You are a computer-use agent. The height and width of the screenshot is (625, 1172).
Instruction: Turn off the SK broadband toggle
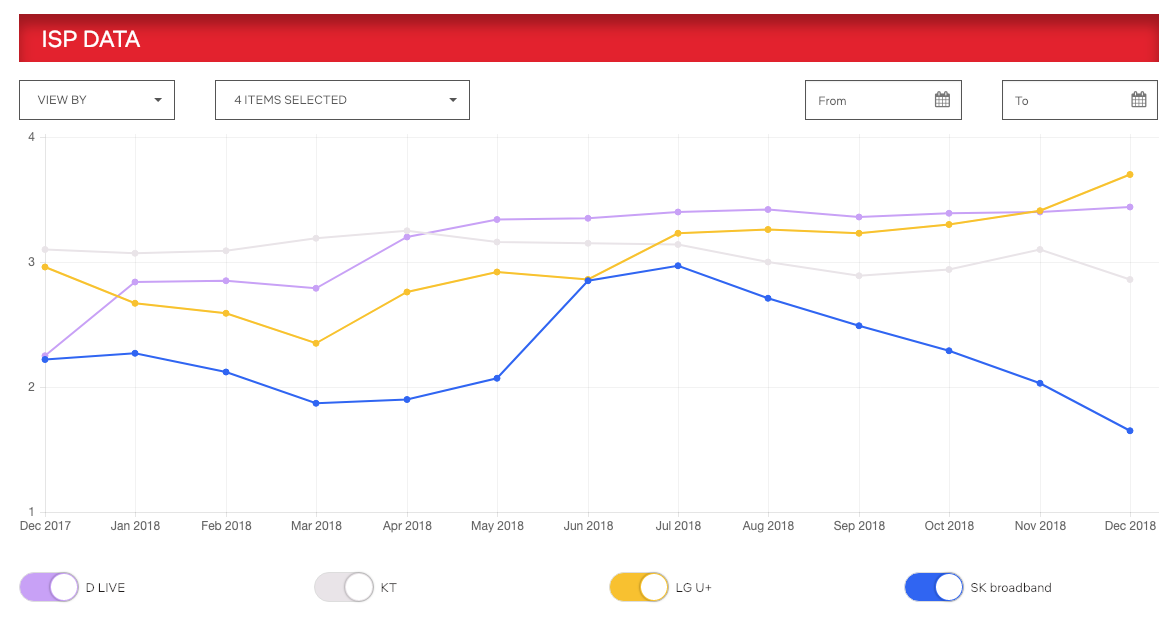click(x=934, y=587)
